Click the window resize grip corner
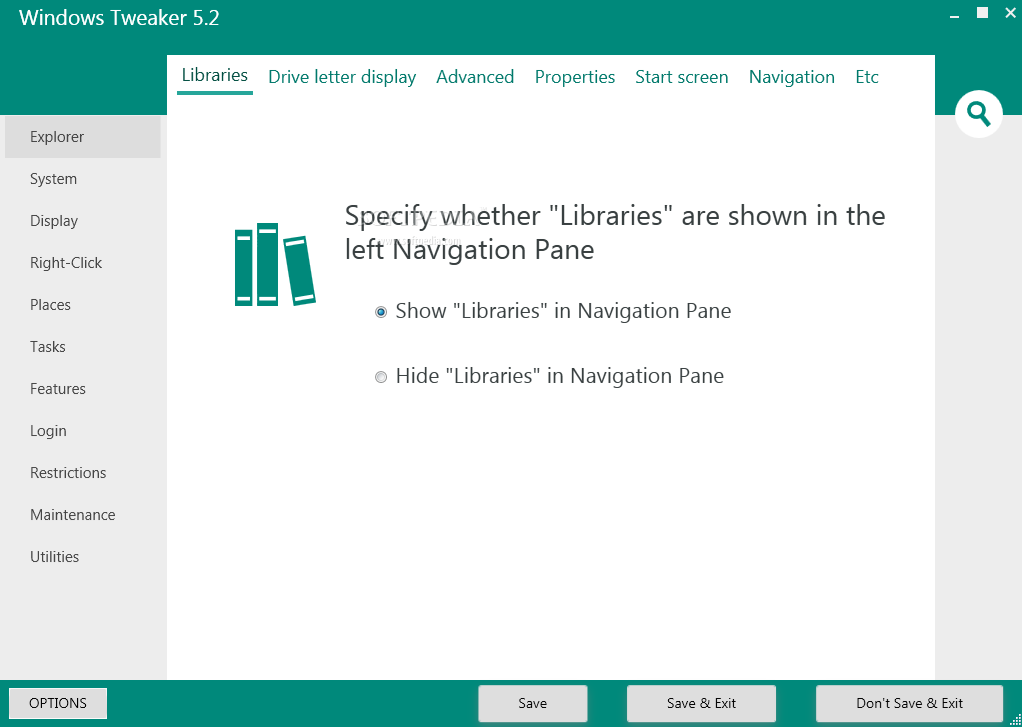Image resolution: width=1022 pixels, height=727 pixels. [x=1015, y=720]
